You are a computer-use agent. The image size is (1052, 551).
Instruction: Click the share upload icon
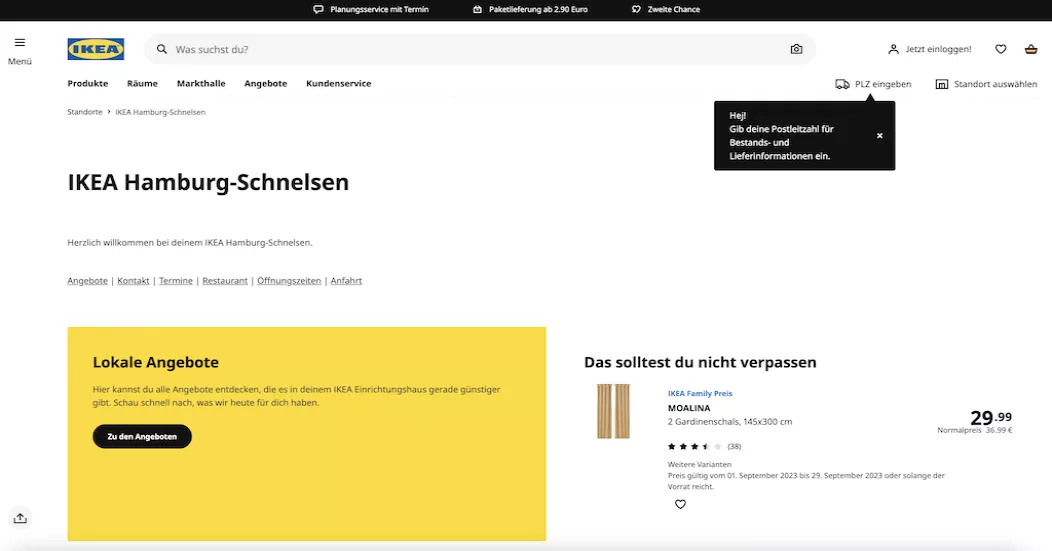[x=20, y=518]
